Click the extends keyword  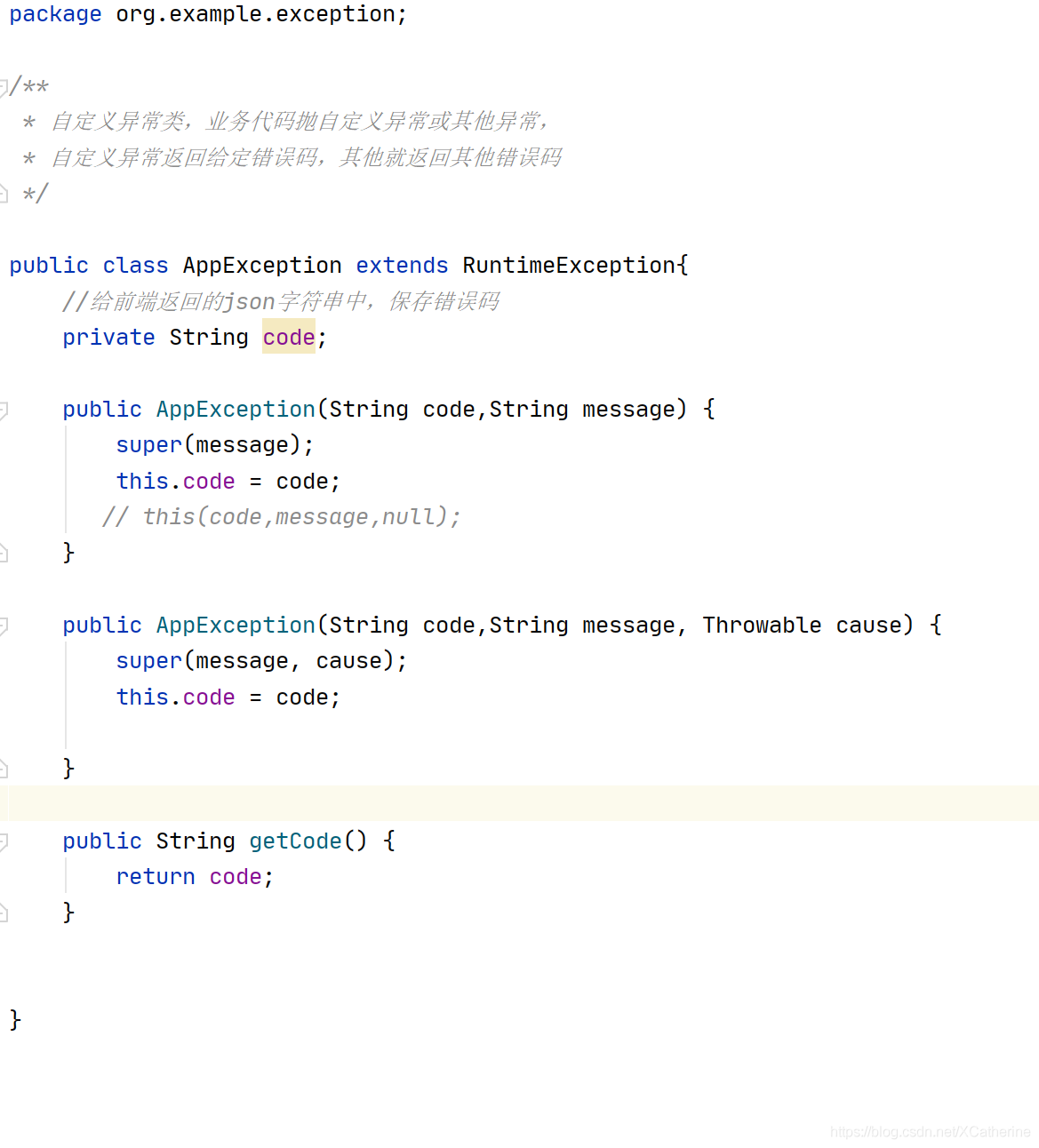(402, 266)
